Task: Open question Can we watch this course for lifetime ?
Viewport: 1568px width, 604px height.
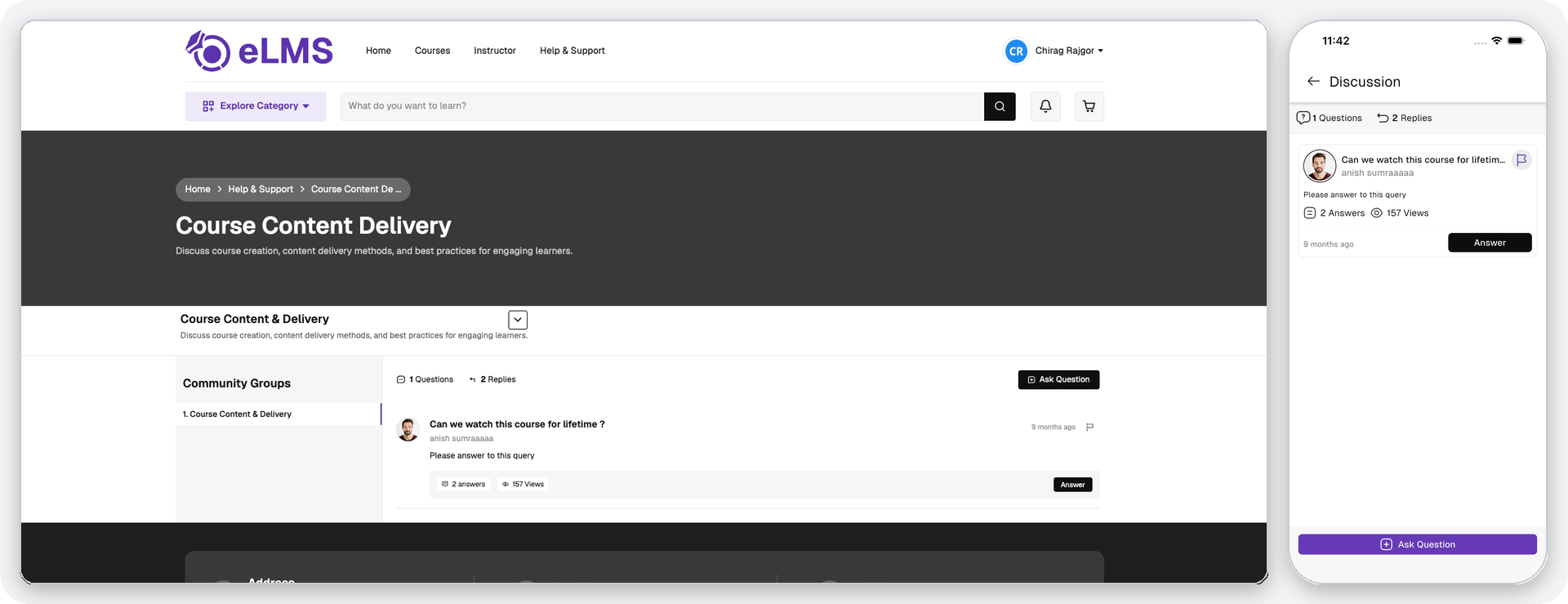Action: click(517, 424)
